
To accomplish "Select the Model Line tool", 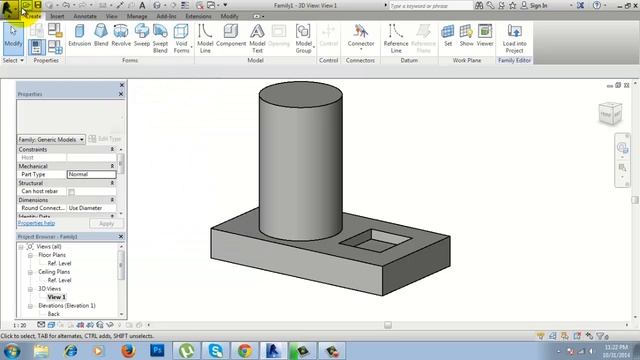I will click(x=205, y=39).
